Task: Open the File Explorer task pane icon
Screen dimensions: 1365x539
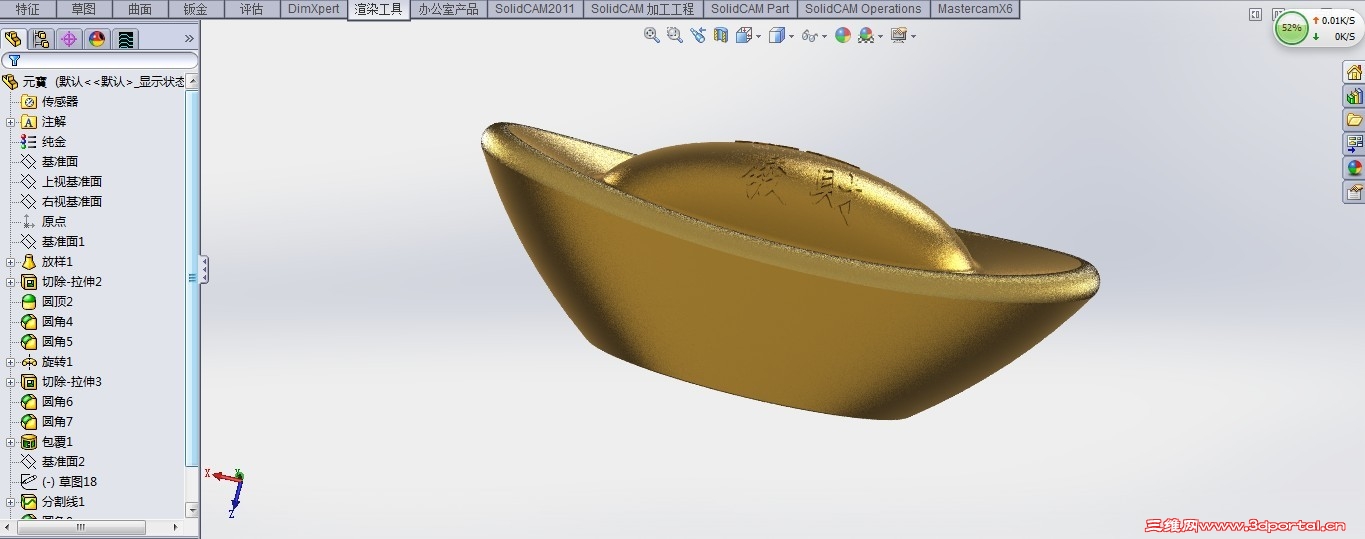Action: (x=1354, y=120)
